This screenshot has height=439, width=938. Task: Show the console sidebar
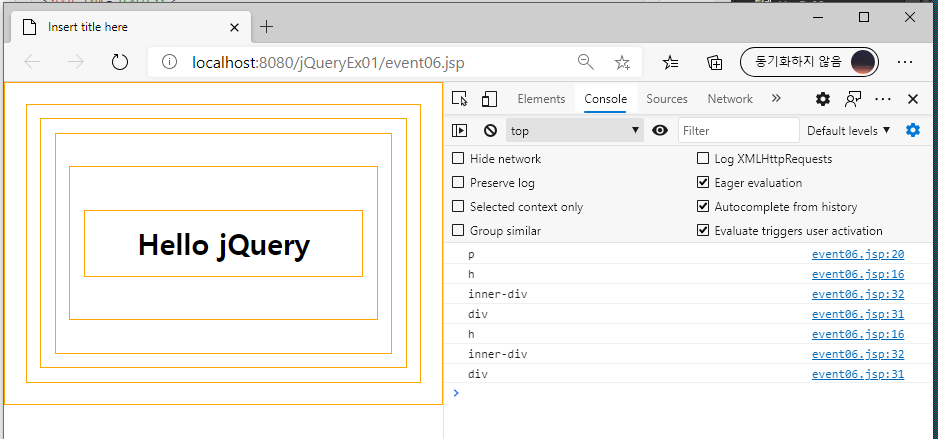pyautogui.click(x=459, y=130)
